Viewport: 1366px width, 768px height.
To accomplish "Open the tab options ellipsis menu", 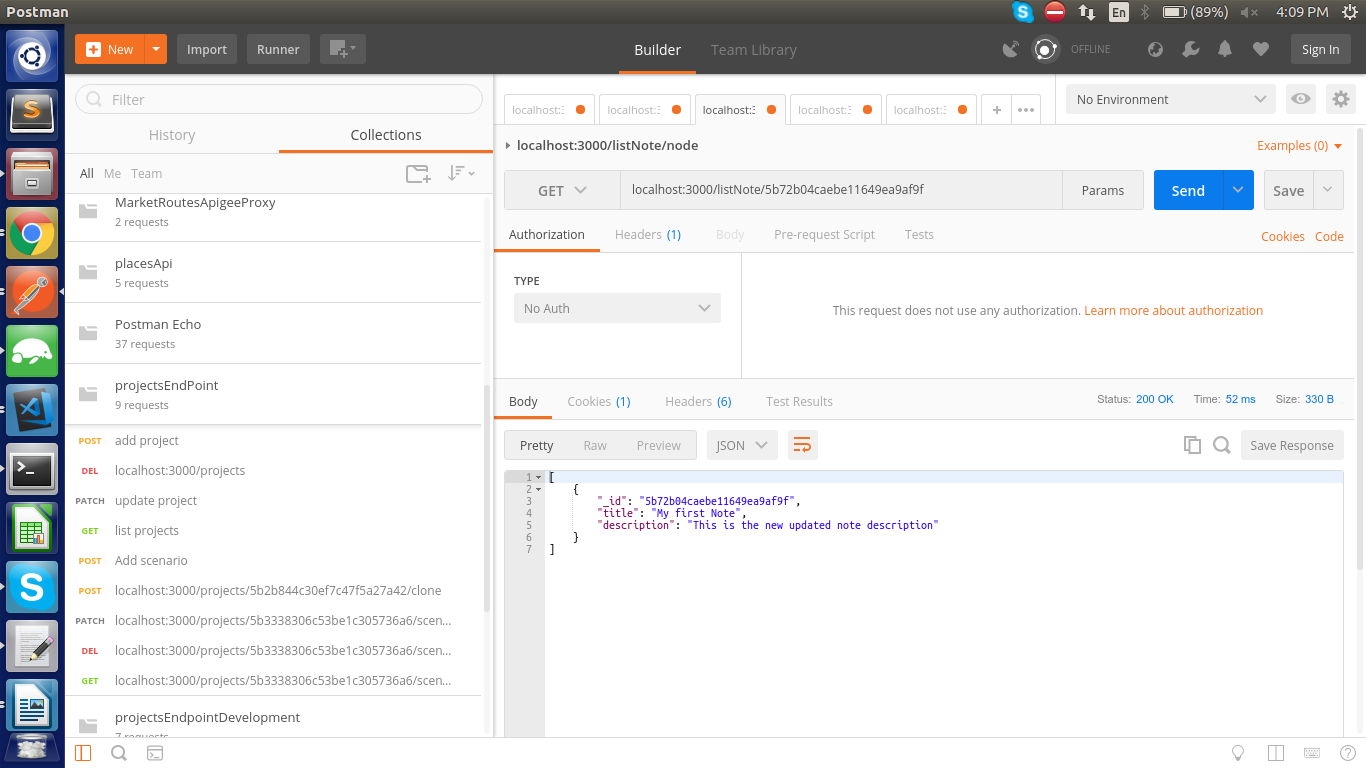I will [1026, 110].
